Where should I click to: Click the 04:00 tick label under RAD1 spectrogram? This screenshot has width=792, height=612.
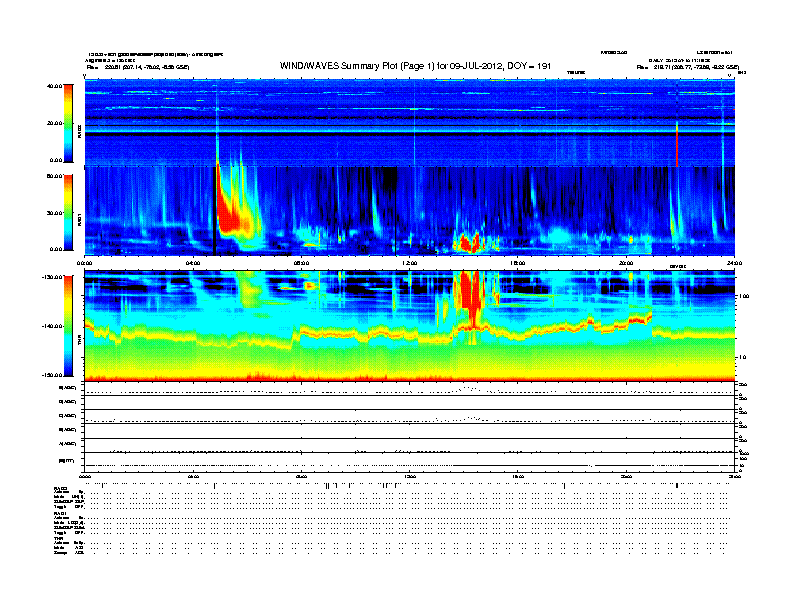pyautogui.click(x=193, y=263)
